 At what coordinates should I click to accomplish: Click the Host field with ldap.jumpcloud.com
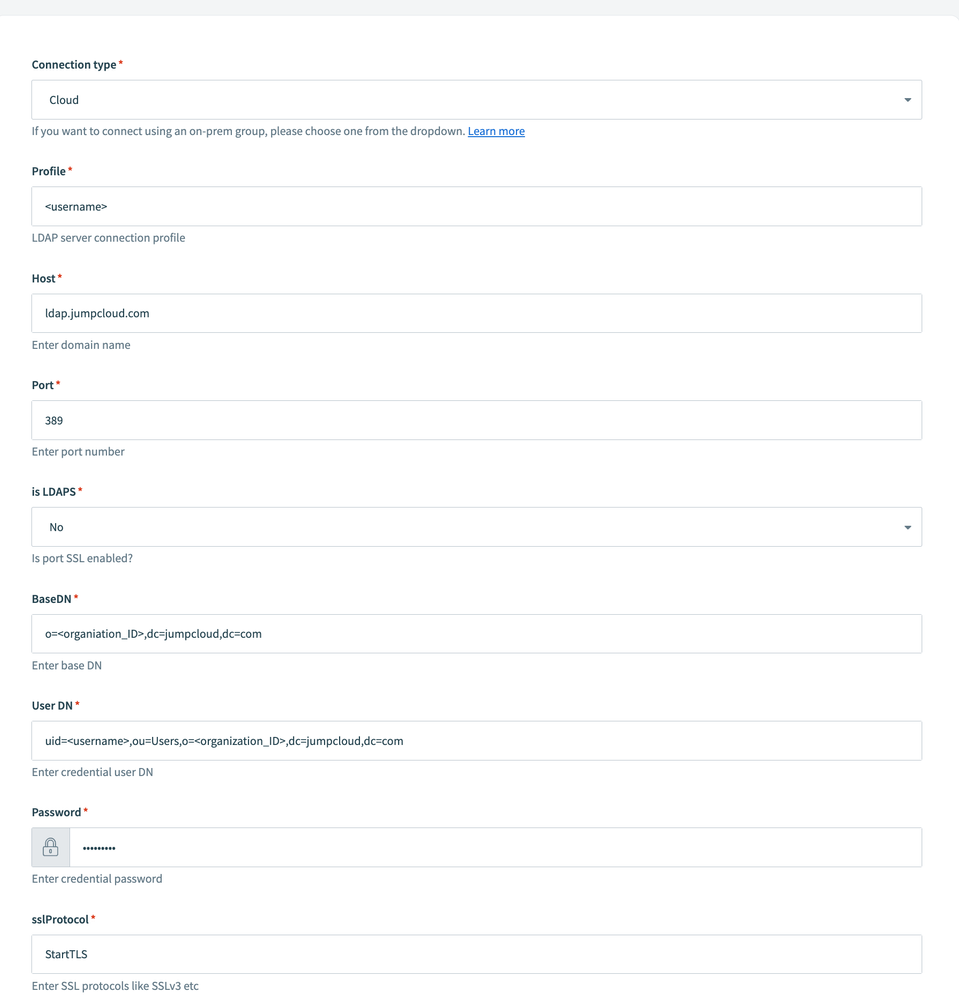click(x=476, y=313)
